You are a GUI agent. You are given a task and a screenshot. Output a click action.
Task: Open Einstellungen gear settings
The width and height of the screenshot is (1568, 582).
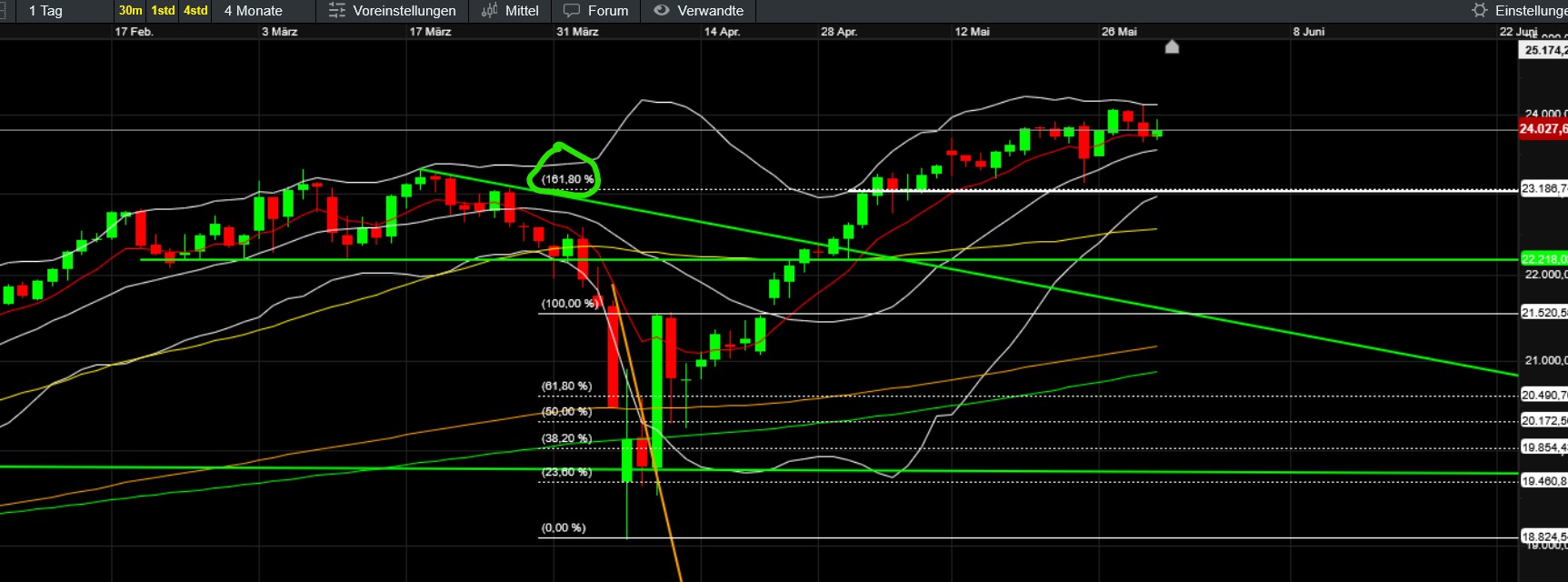click(1519, 11)
